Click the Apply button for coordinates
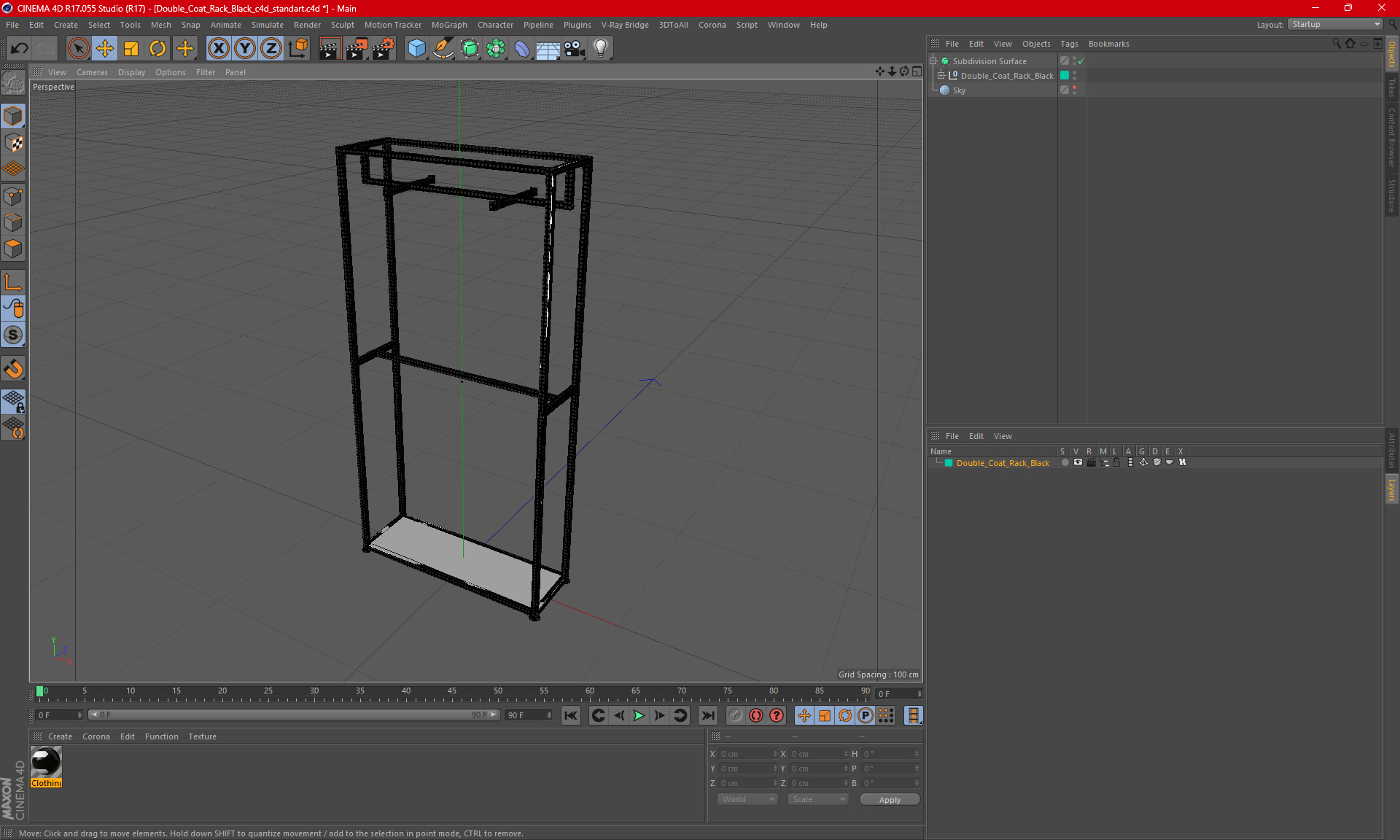The height and width of the screenshot is (840, 1400). pyautogui.click(x=890, y=799)
